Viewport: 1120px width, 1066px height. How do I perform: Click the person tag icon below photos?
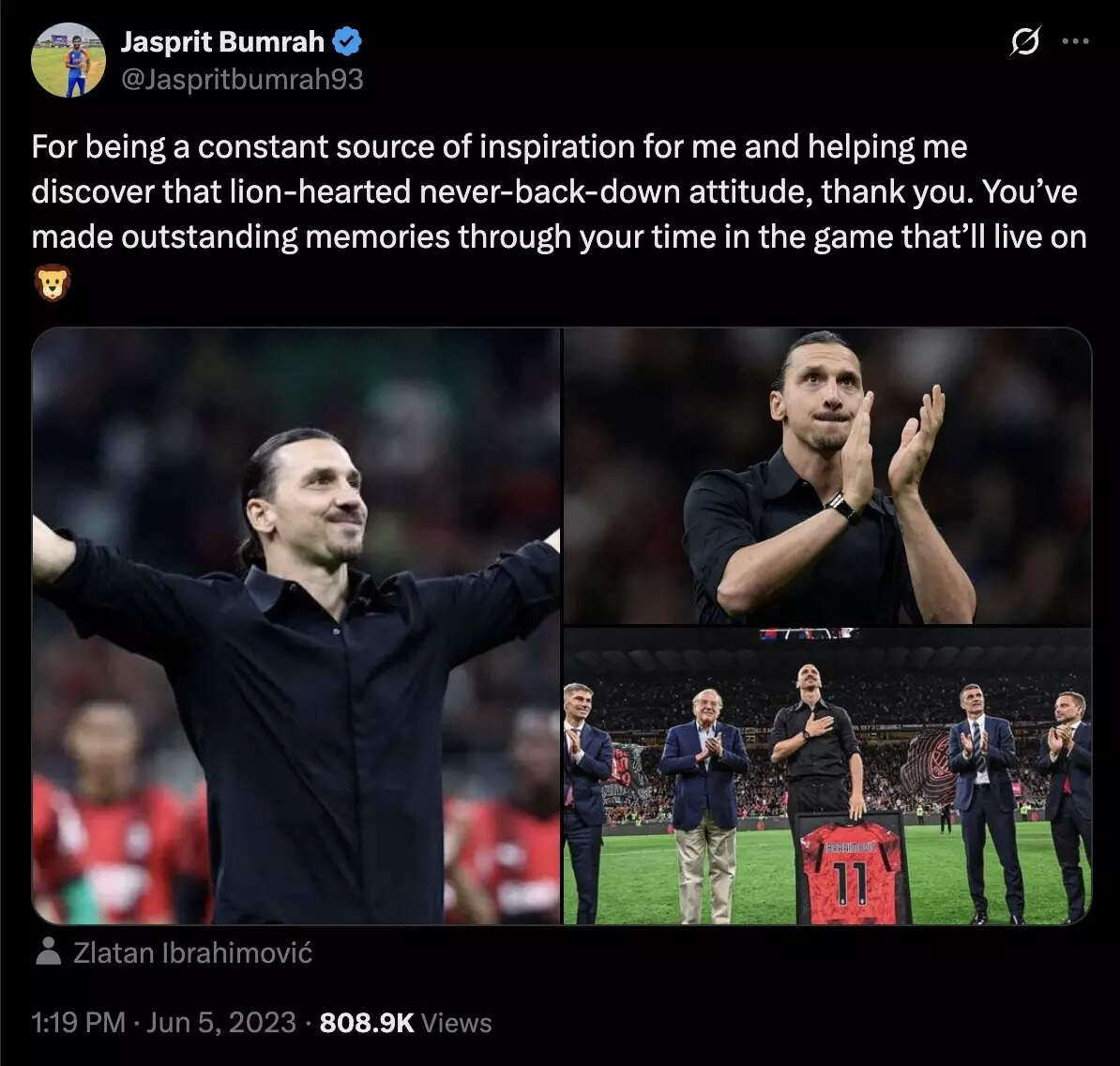coord(47,953)
